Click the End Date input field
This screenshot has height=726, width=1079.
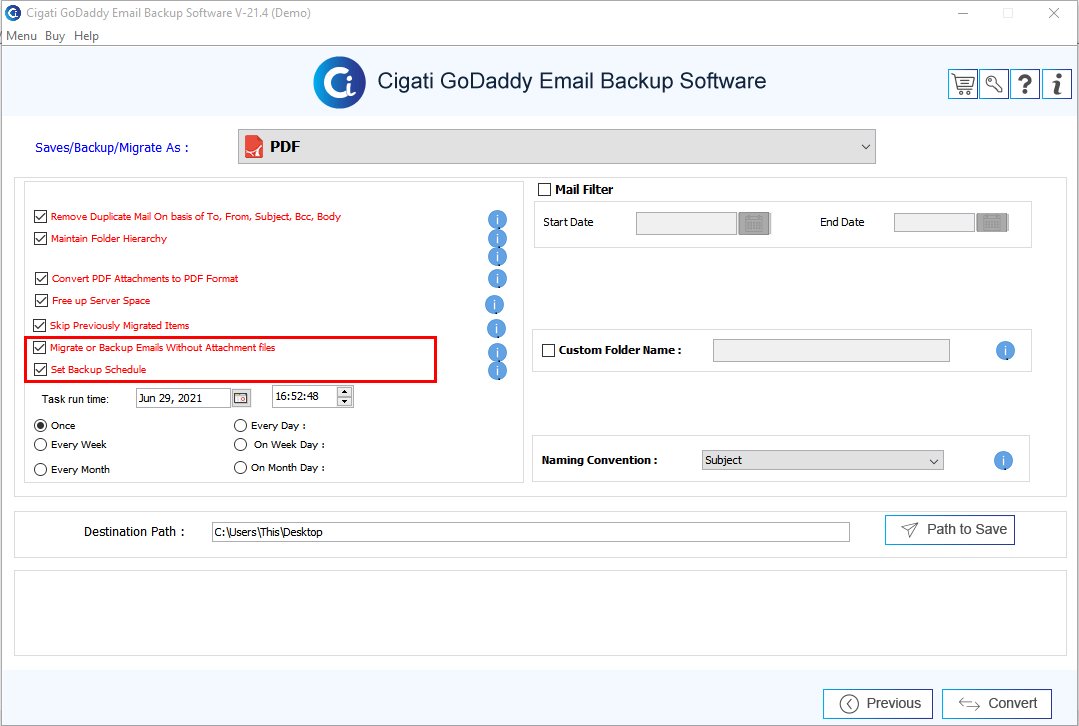pyautogui.click(x=934, y=223)
